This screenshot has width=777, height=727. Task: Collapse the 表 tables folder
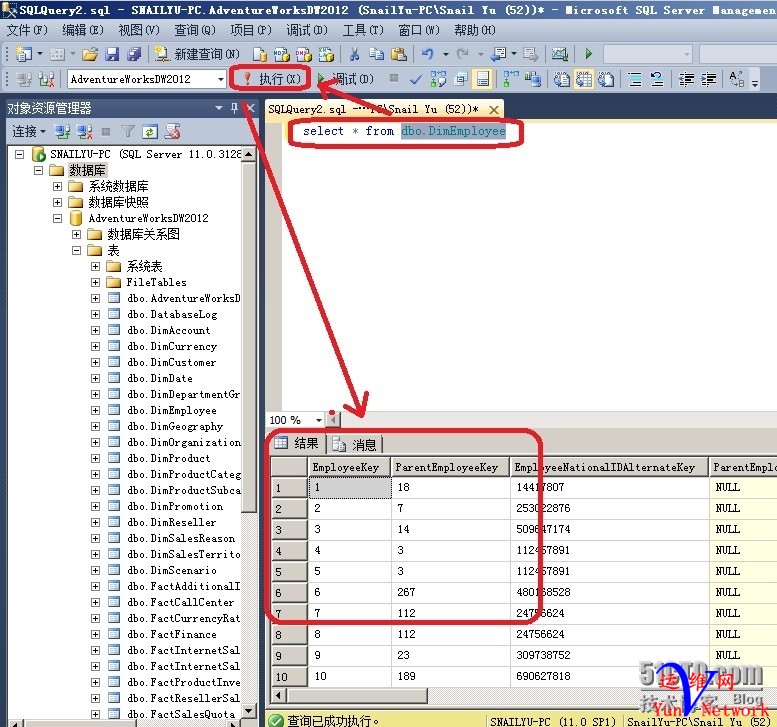coord(76,250)
